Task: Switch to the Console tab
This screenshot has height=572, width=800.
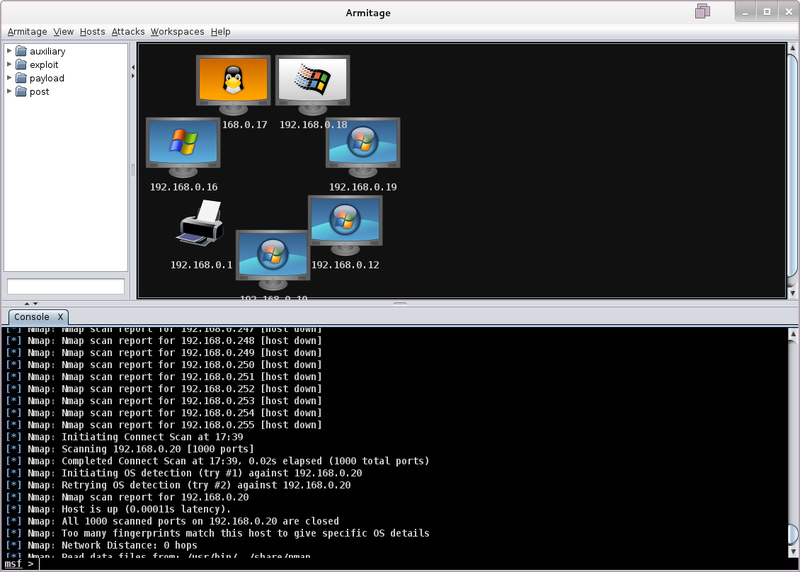Action: (32, 317)
